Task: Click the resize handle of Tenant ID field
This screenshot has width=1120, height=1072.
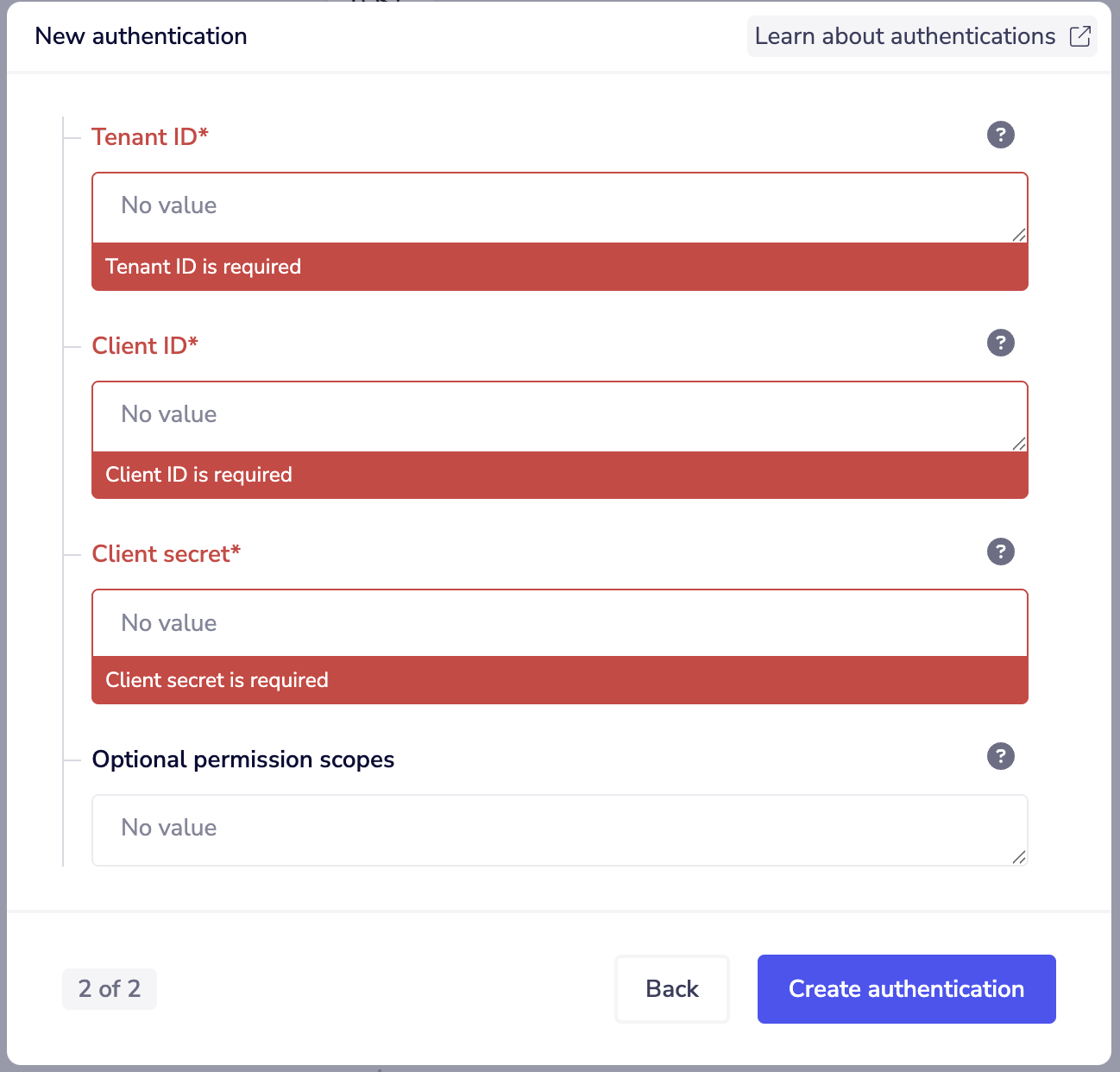Action: (x=1020, y=233)
